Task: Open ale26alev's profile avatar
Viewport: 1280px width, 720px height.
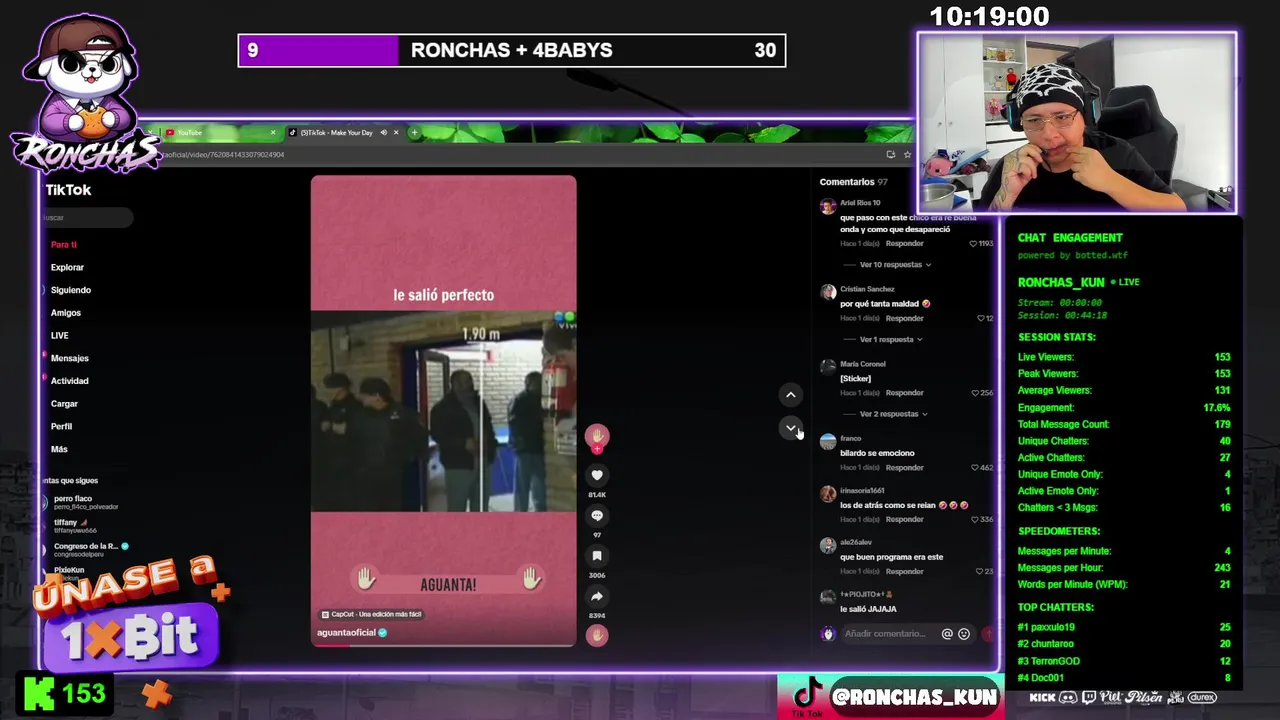Action: pyautogui.click(x=828, y=546)
